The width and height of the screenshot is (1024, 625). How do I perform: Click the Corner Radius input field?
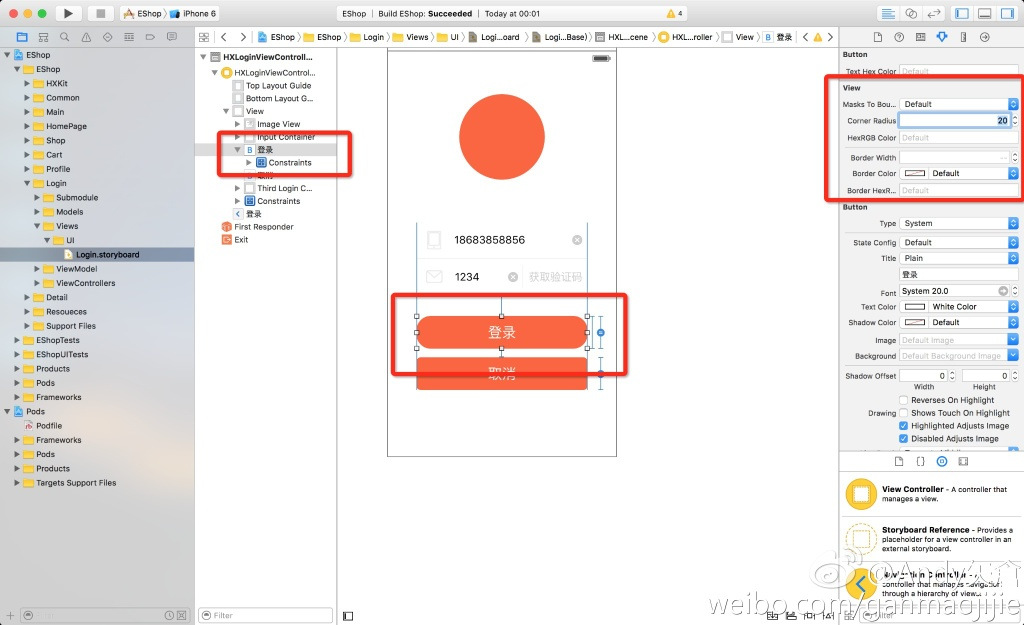(x=957, y=121)
